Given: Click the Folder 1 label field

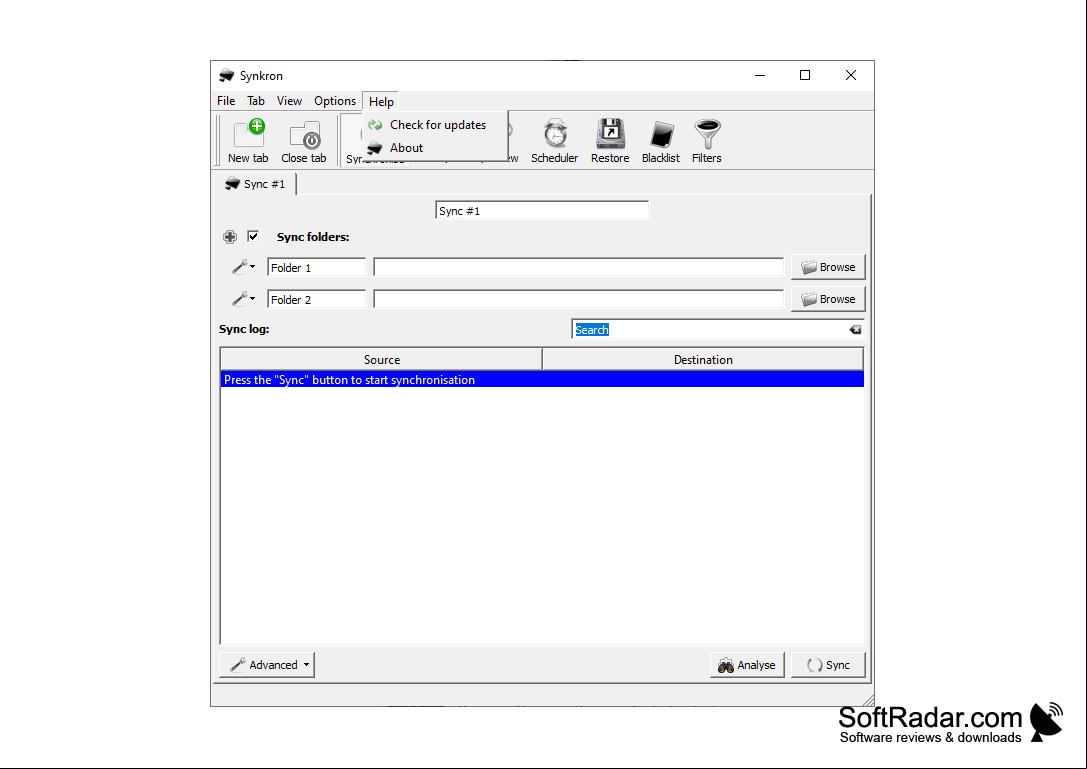Looking at the screenshot, I should pos(316,267).
